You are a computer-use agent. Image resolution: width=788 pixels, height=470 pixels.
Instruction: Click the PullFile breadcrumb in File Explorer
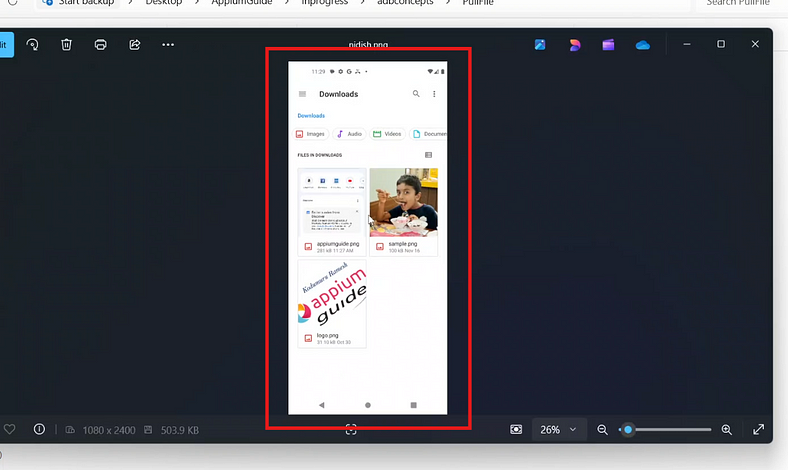tap(478, 3)
